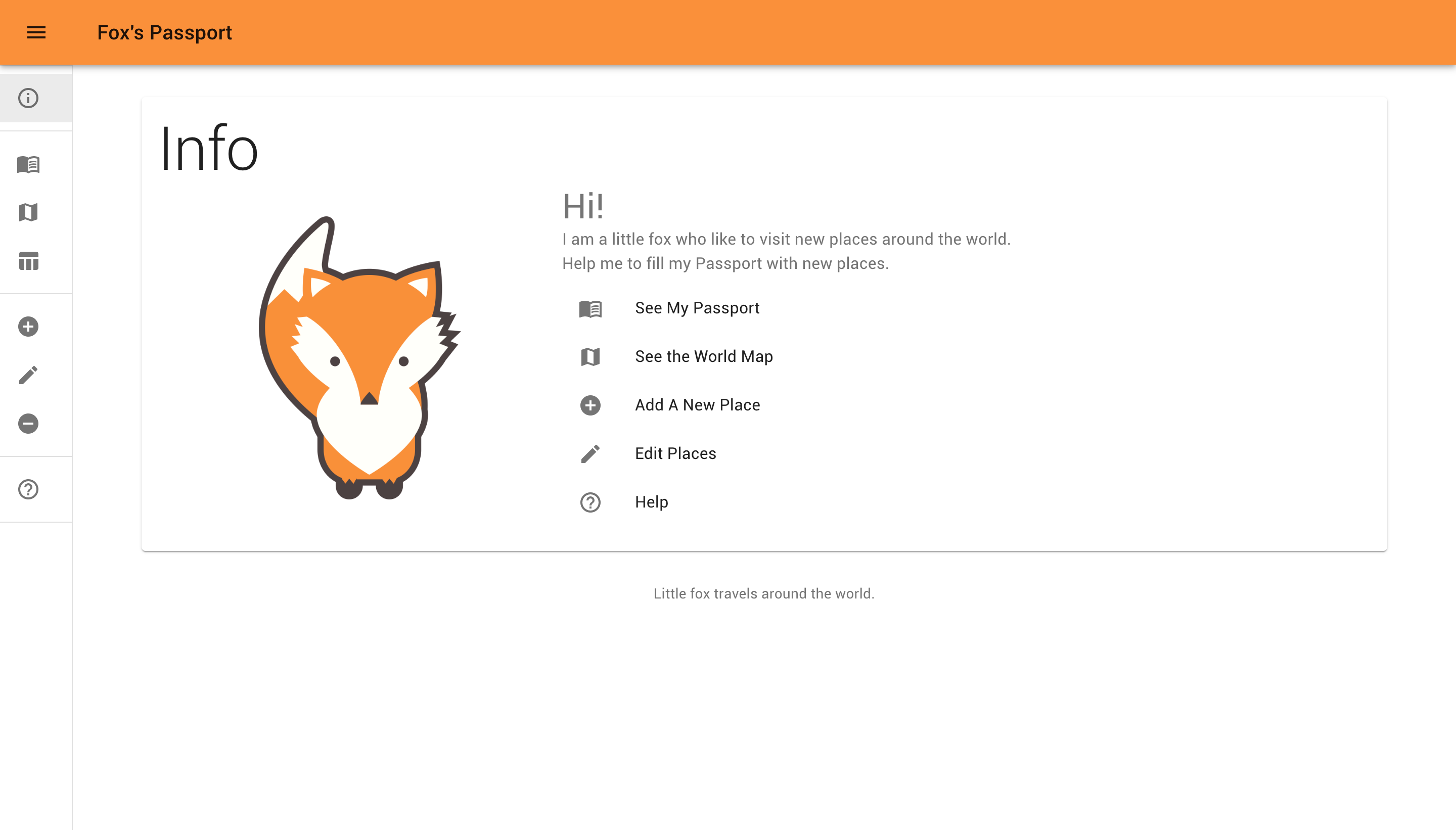This screenshot has width=1456, height=830.
Task: Select the remove place minus icon in sidebar
Action: [x=27, y=423]
